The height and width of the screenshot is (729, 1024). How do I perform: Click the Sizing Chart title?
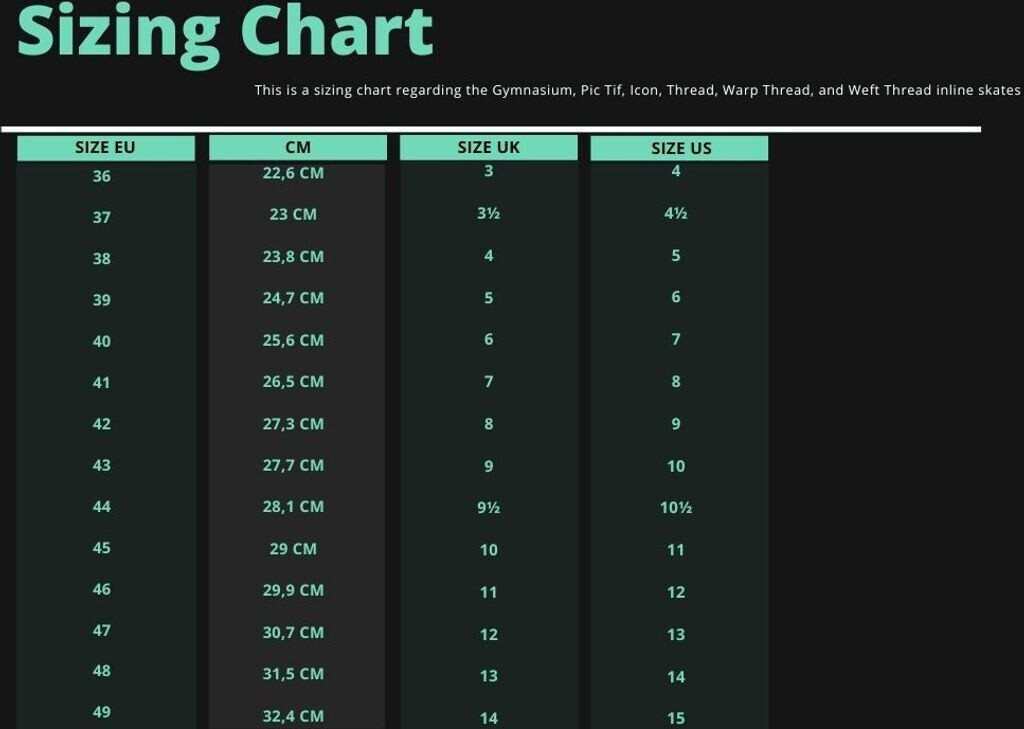226,32
